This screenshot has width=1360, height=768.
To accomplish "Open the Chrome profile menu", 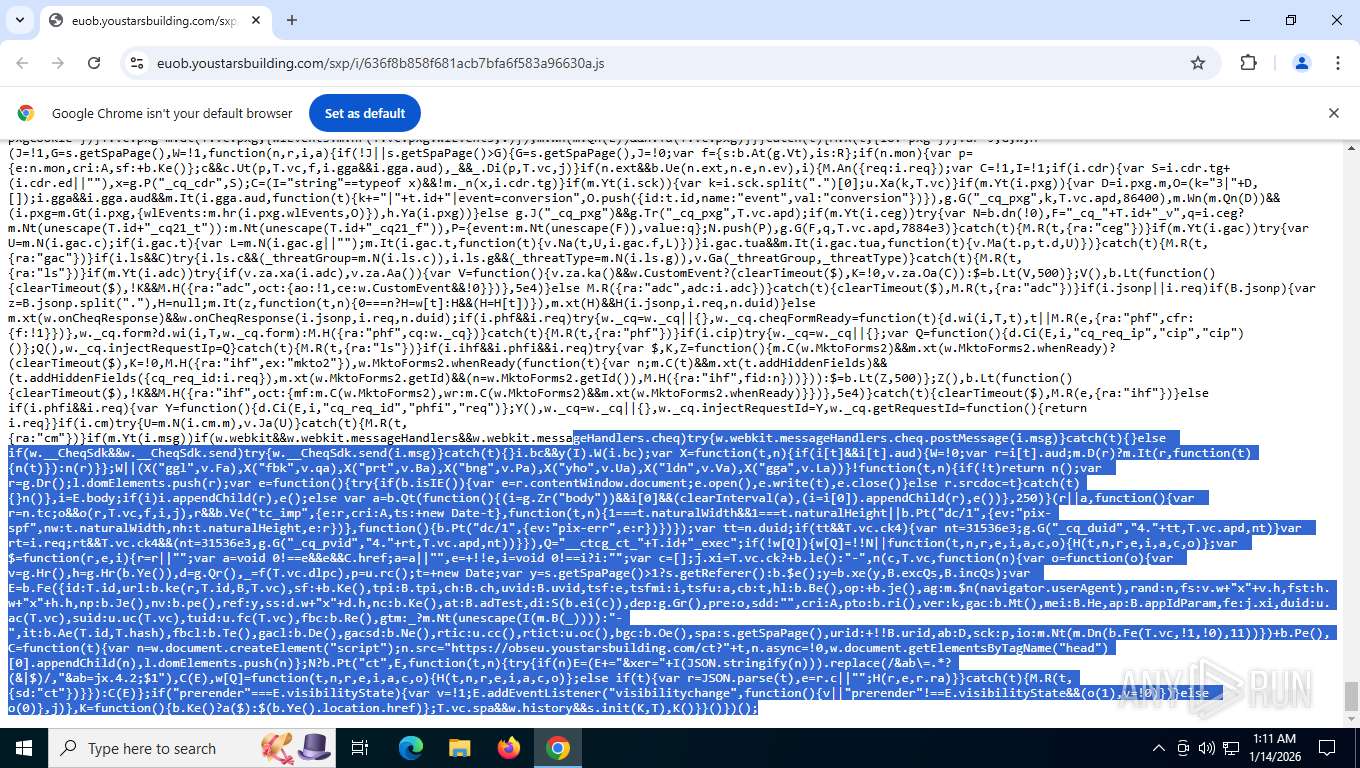I will [x=1302, y=63].
